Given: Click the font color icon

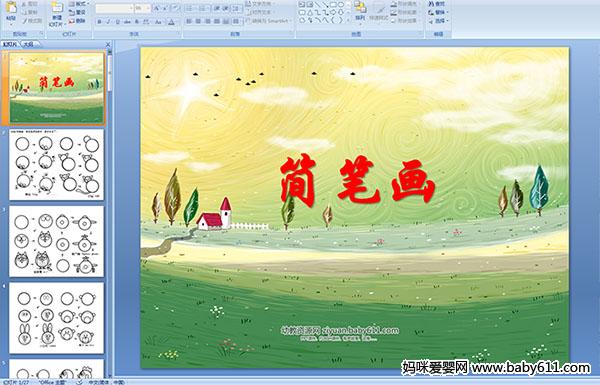Looking at the screenshot, I should click(171, 22).
